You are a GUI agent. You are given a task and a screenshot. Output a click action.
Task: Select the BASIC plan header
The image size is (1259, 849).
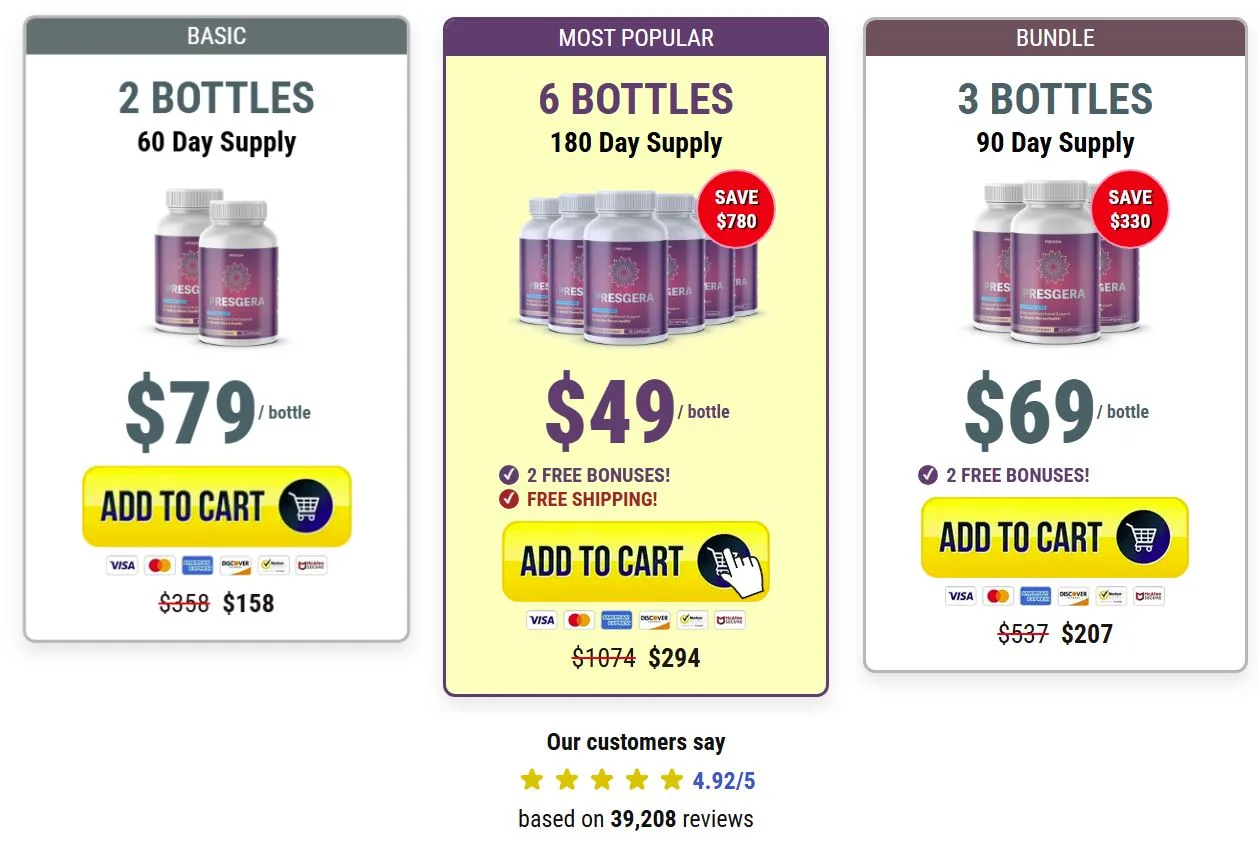(x=216, y=36)
